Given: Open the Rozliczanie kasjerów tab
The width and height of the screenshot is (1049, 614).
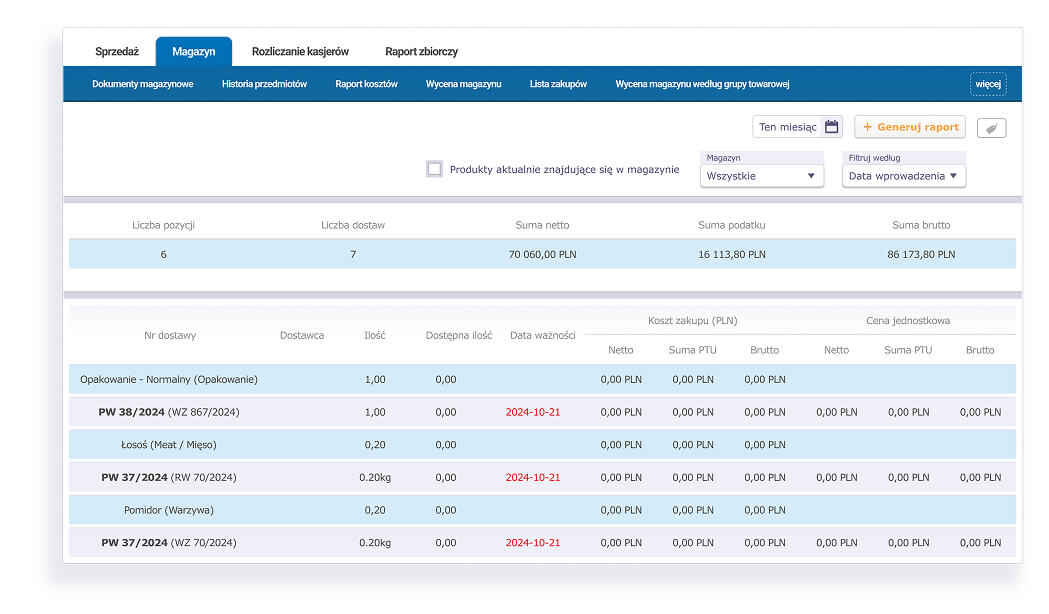Looking at the screenshot, I should click(x=300, y=52).
